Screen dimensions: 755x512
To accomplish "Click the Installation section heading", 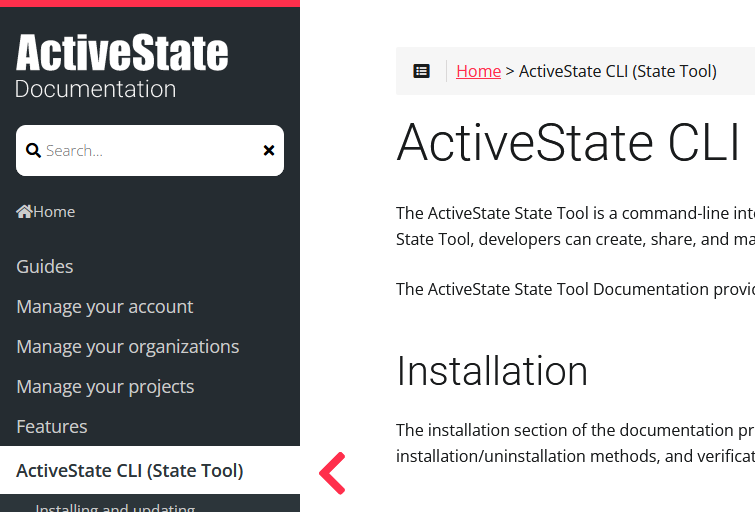I will click(x=492, y=371).
